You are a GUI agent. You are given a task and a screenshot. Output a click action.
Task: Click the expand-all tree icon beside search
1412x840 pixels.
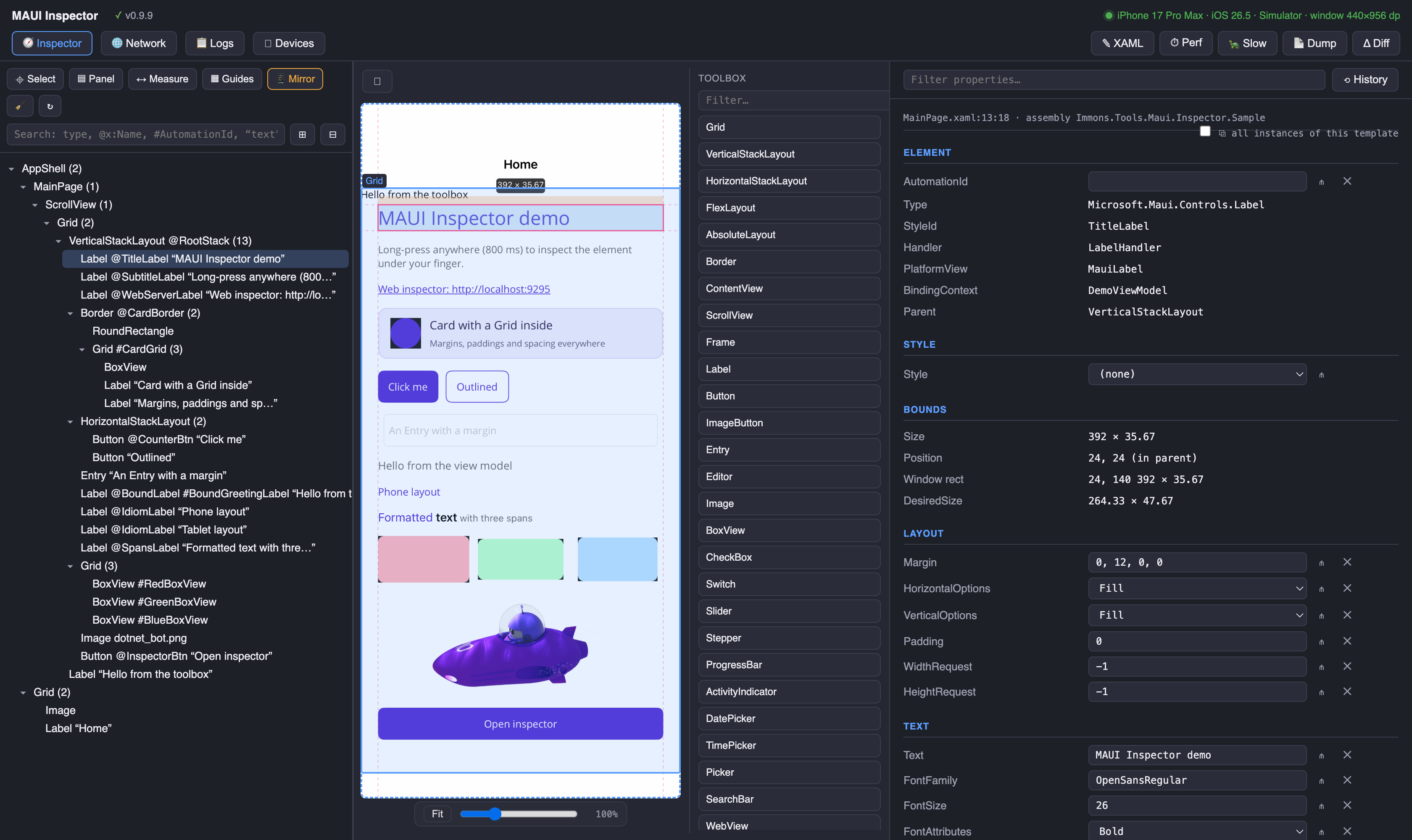click(x=303, y=134)
